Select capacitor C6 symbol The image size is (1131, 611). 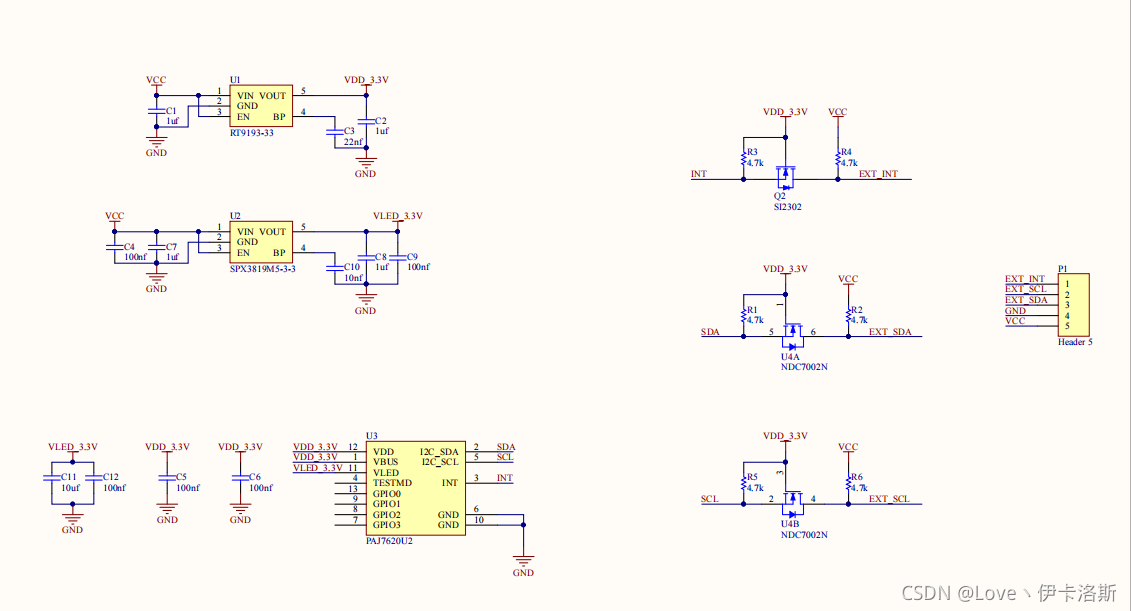[x=240, y=478]
